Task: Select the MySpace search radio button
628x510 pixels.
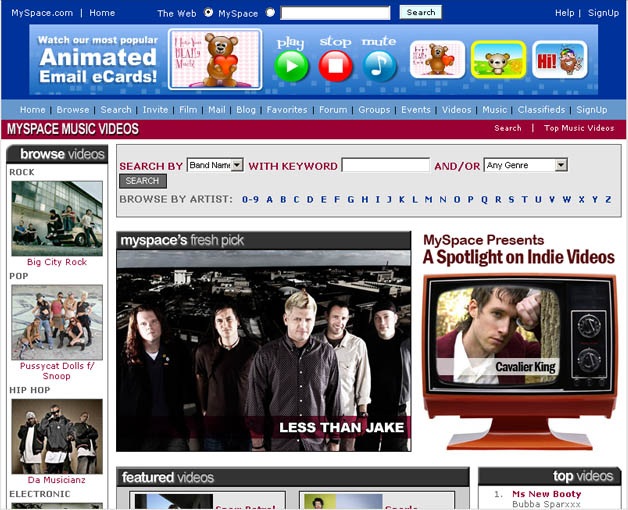Action: click(271, 13)
